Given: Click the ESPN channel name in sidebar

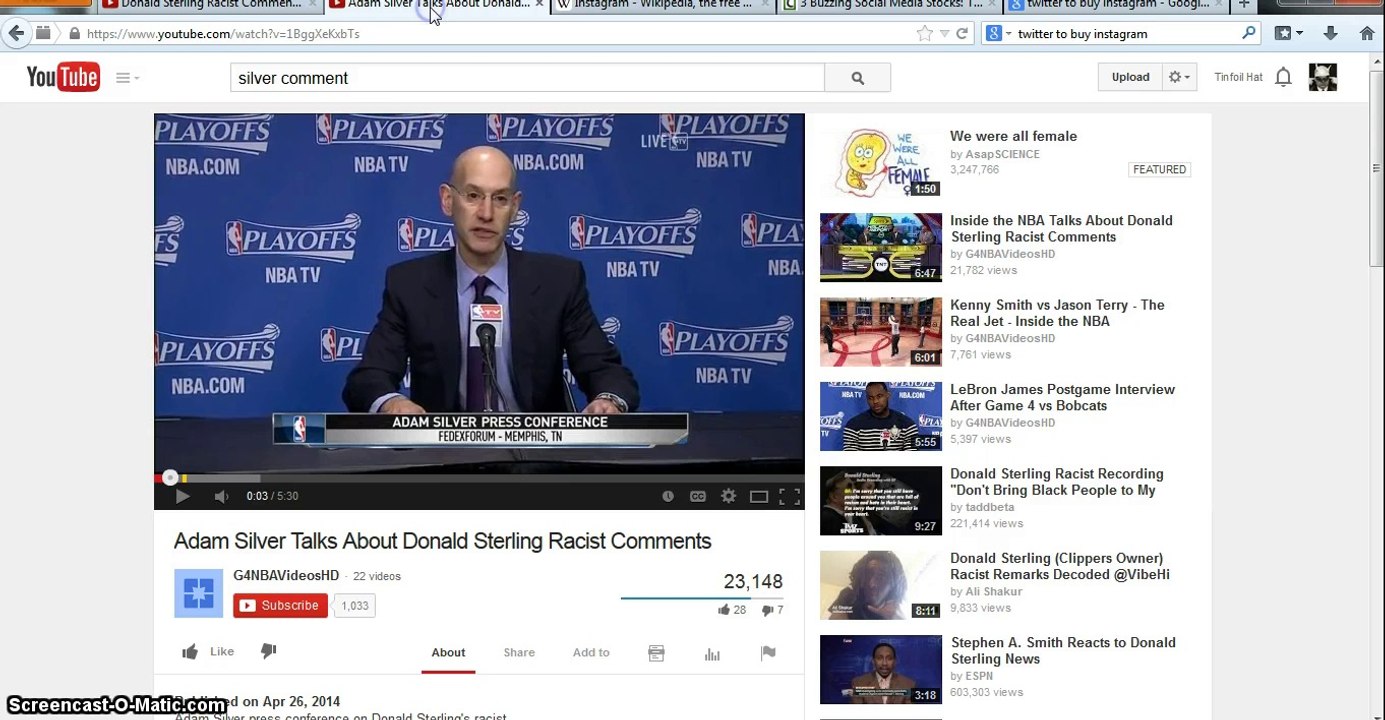Looking at the screenshot, I should 979,676.
